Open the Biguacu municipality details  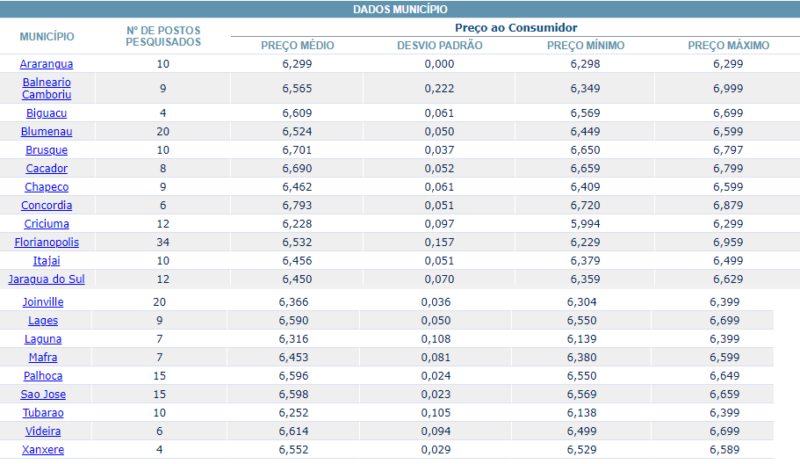pyautogui.click(x=46, y=113)
